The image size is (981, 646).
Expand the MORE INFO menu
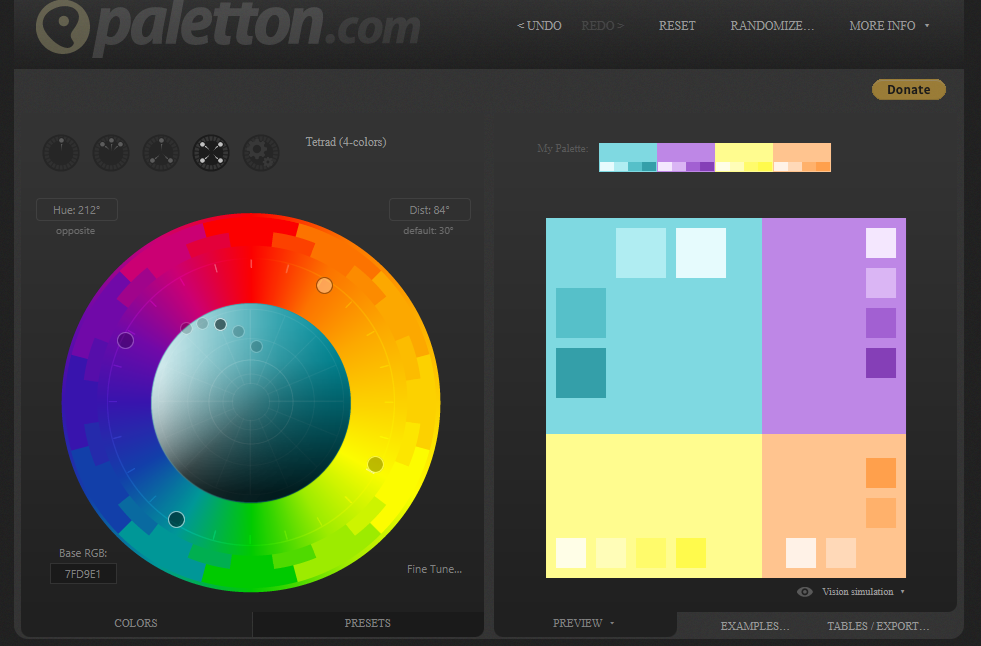click(888, 26)
